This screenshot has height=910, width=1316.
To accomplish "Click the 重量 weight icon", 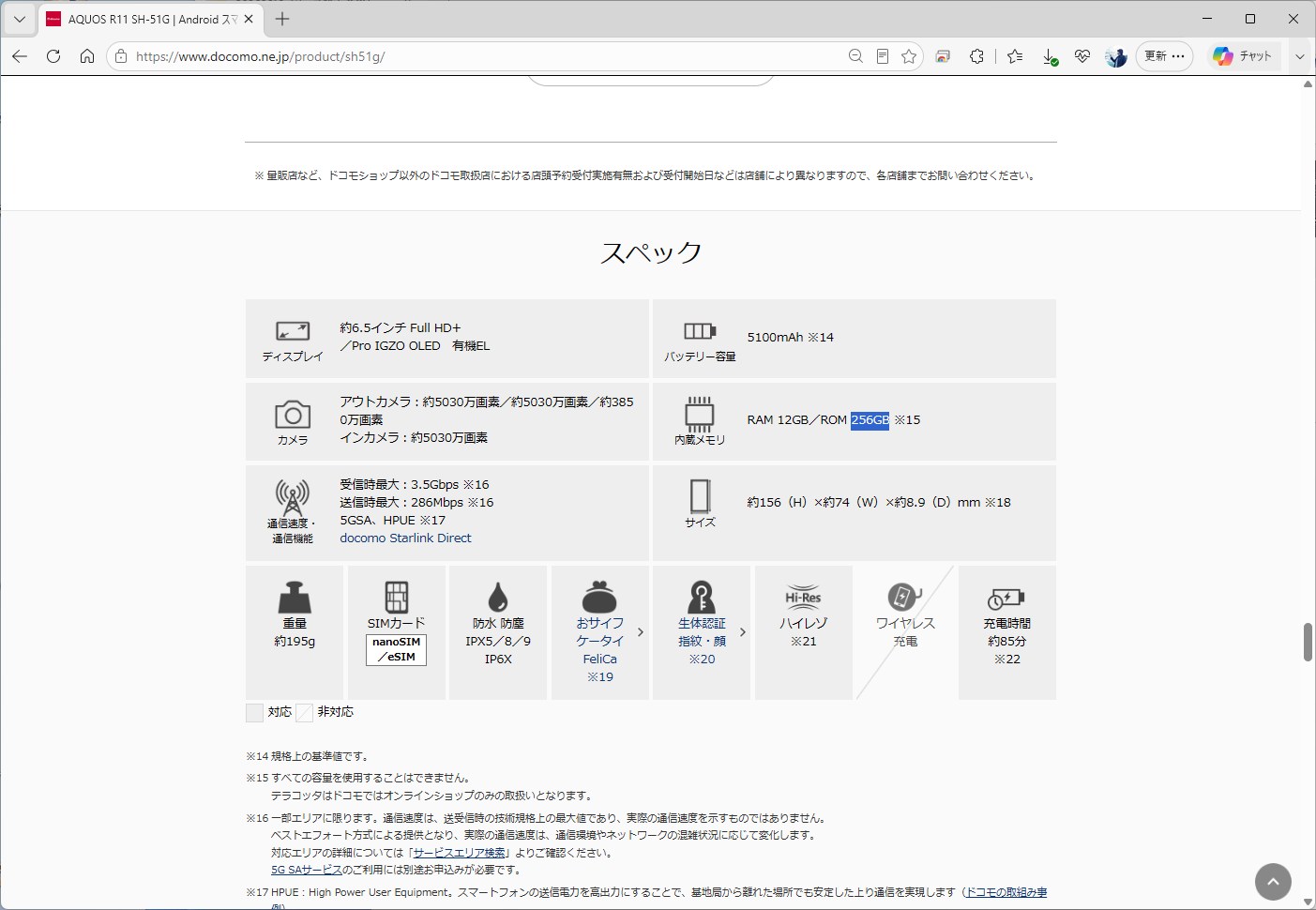I will click(295, 598).
